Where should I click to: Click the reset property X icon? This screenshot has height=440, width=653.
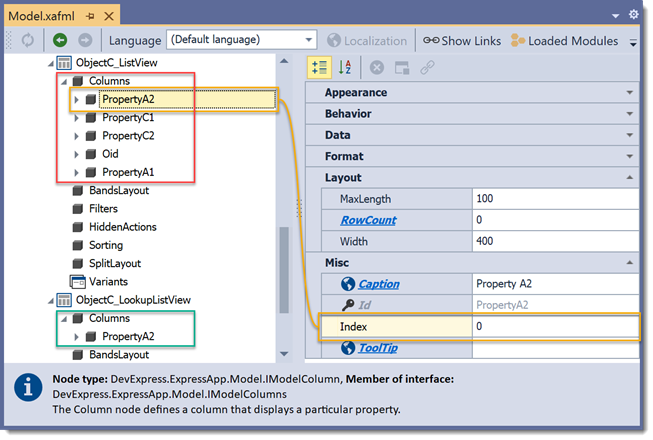[x=376, y=67]
